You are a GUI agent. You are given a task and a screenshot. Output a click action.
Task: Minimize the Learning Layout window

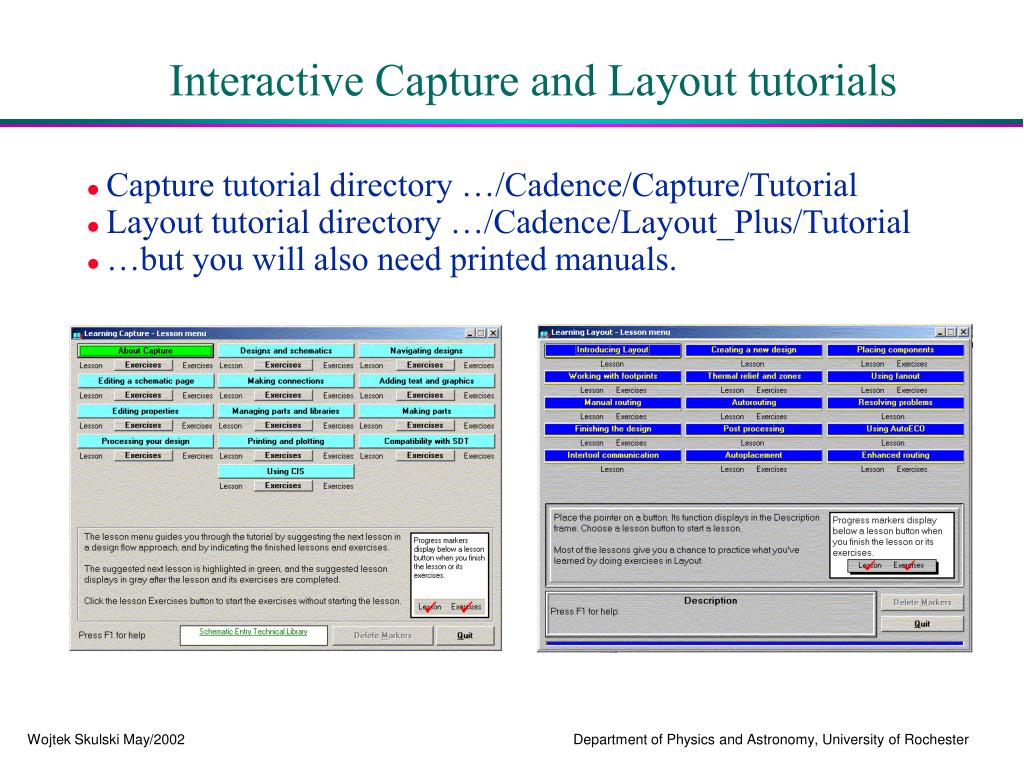coord(940,332)
